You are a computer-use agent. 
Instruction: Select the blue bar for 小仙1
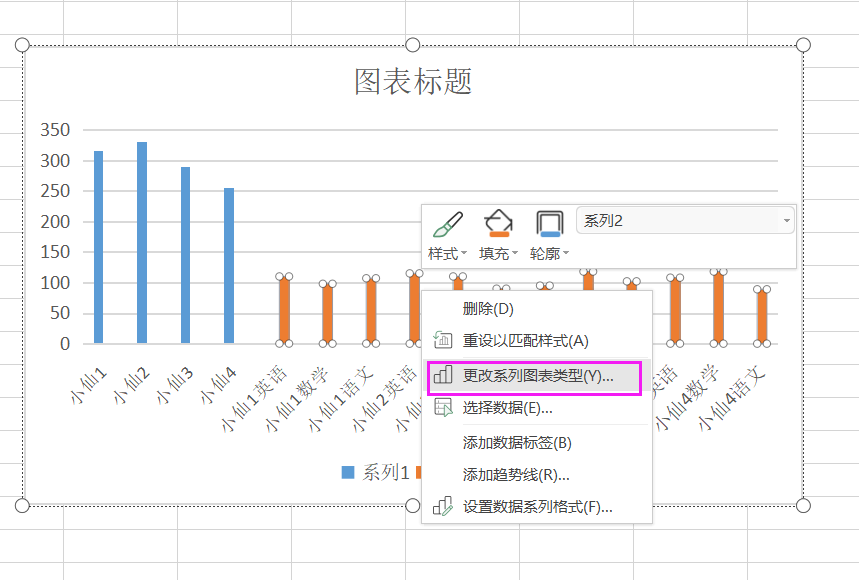click(99, 247)
